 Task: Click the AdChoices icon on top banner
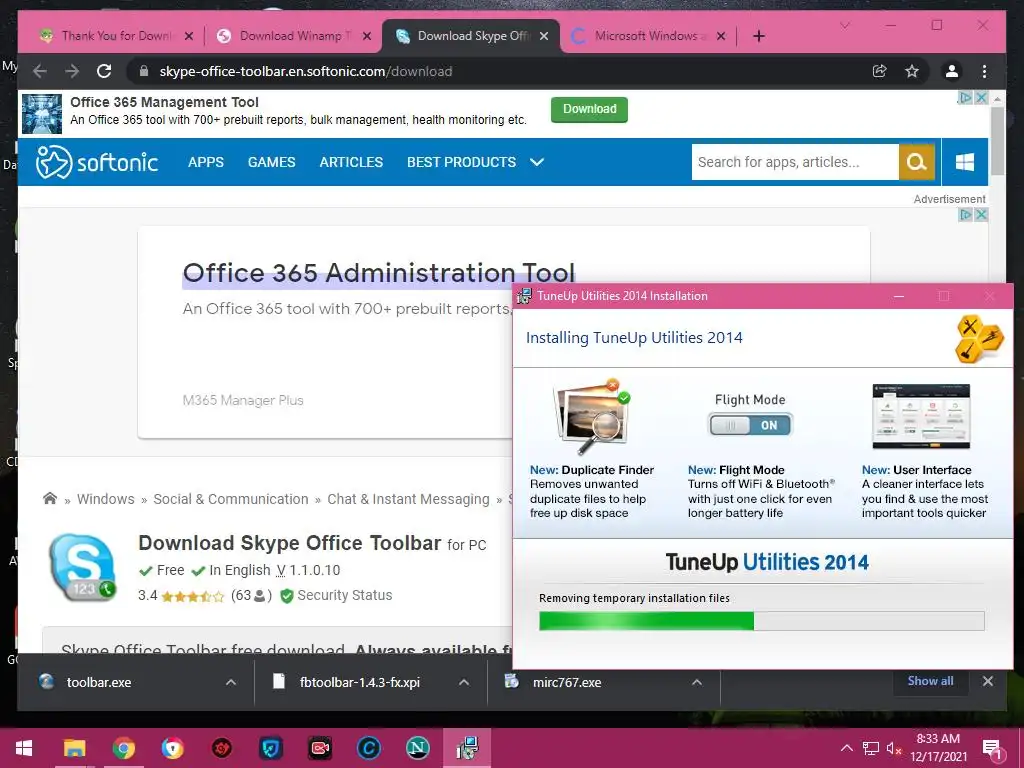tap(965, 97)
